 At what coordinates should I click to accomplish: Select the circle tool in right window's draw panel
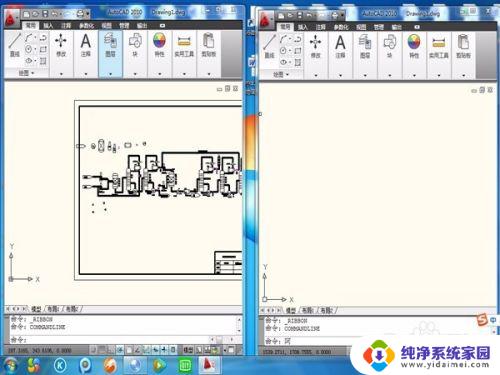283,51
